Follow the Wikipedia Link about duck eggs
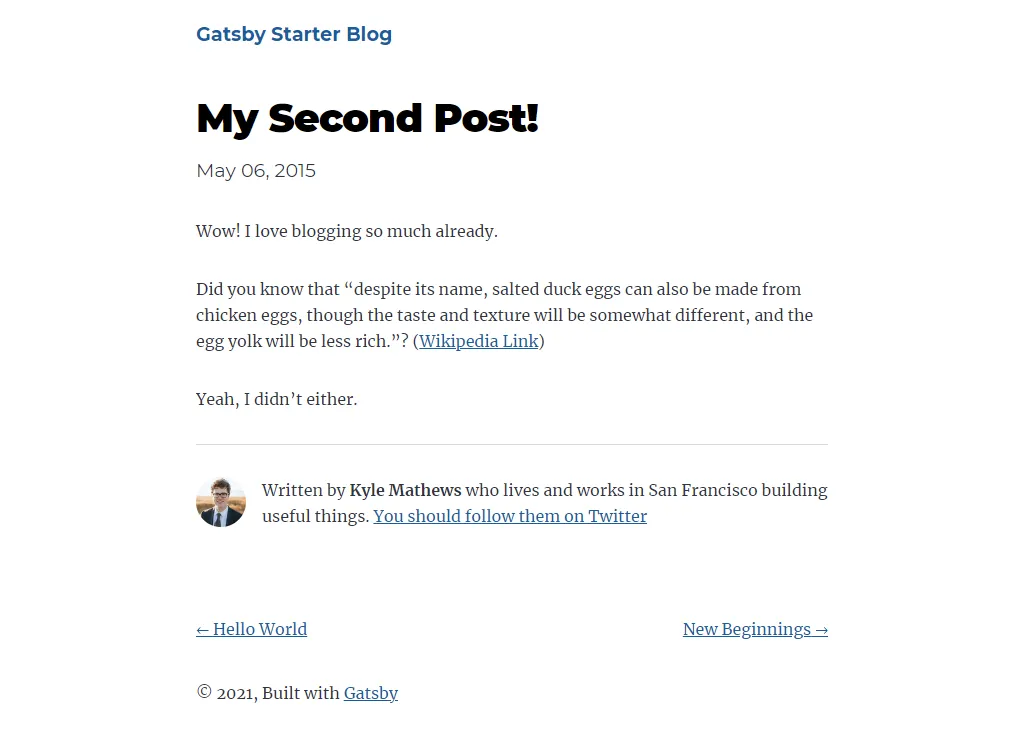The height and width of the screenshot is (730, 1023). (478, 341)
